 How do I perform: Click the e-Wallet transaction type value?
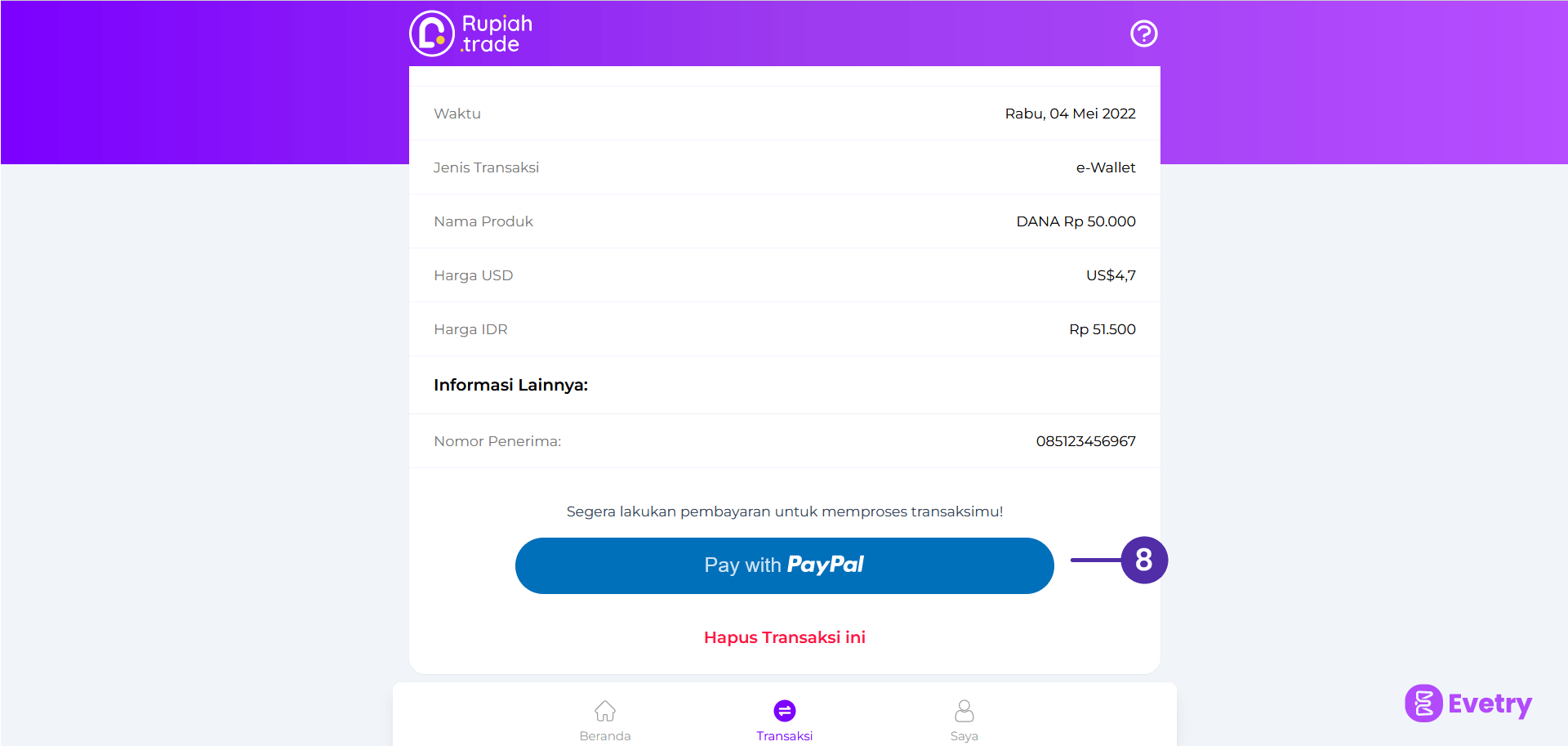pyautogui.click(x=1106, y=168)
